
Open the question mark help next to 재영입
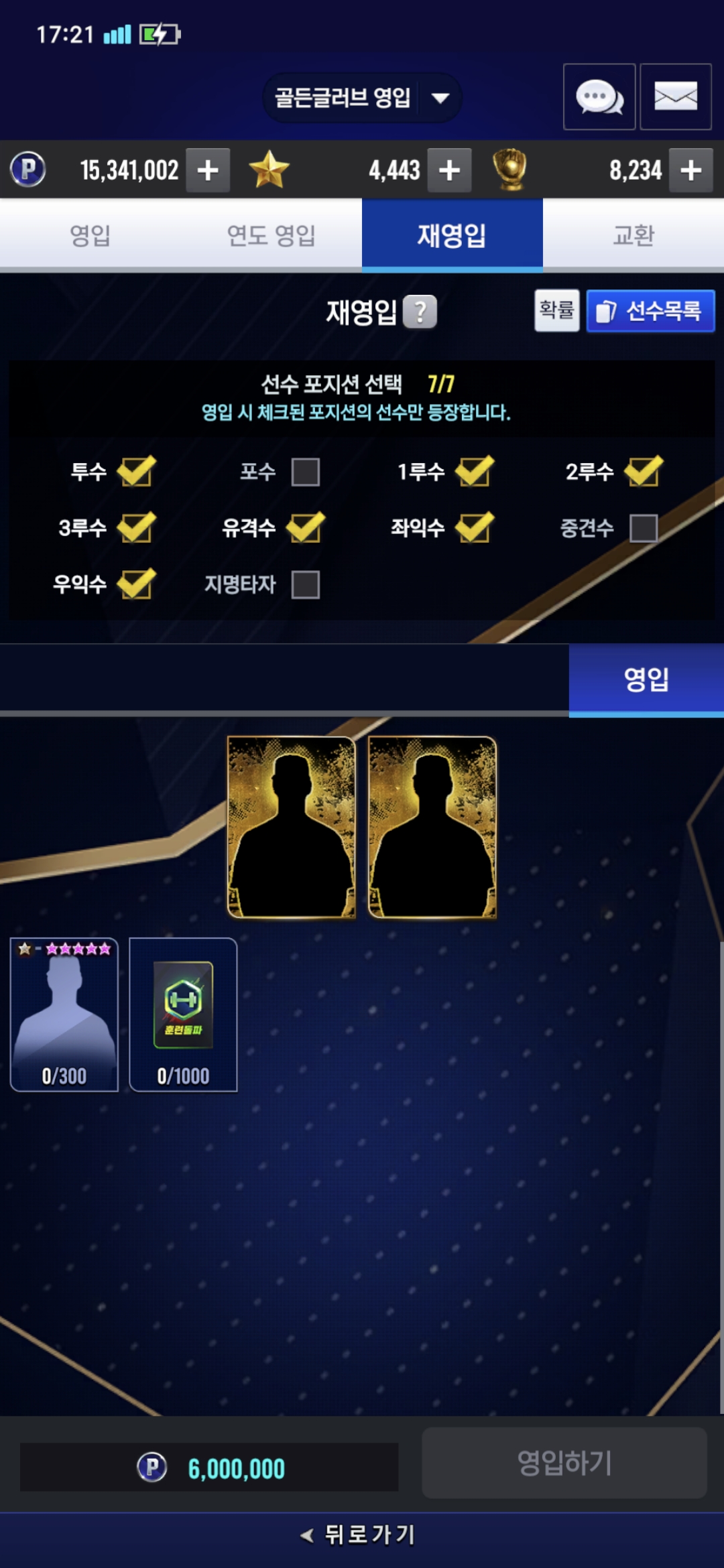420,312
